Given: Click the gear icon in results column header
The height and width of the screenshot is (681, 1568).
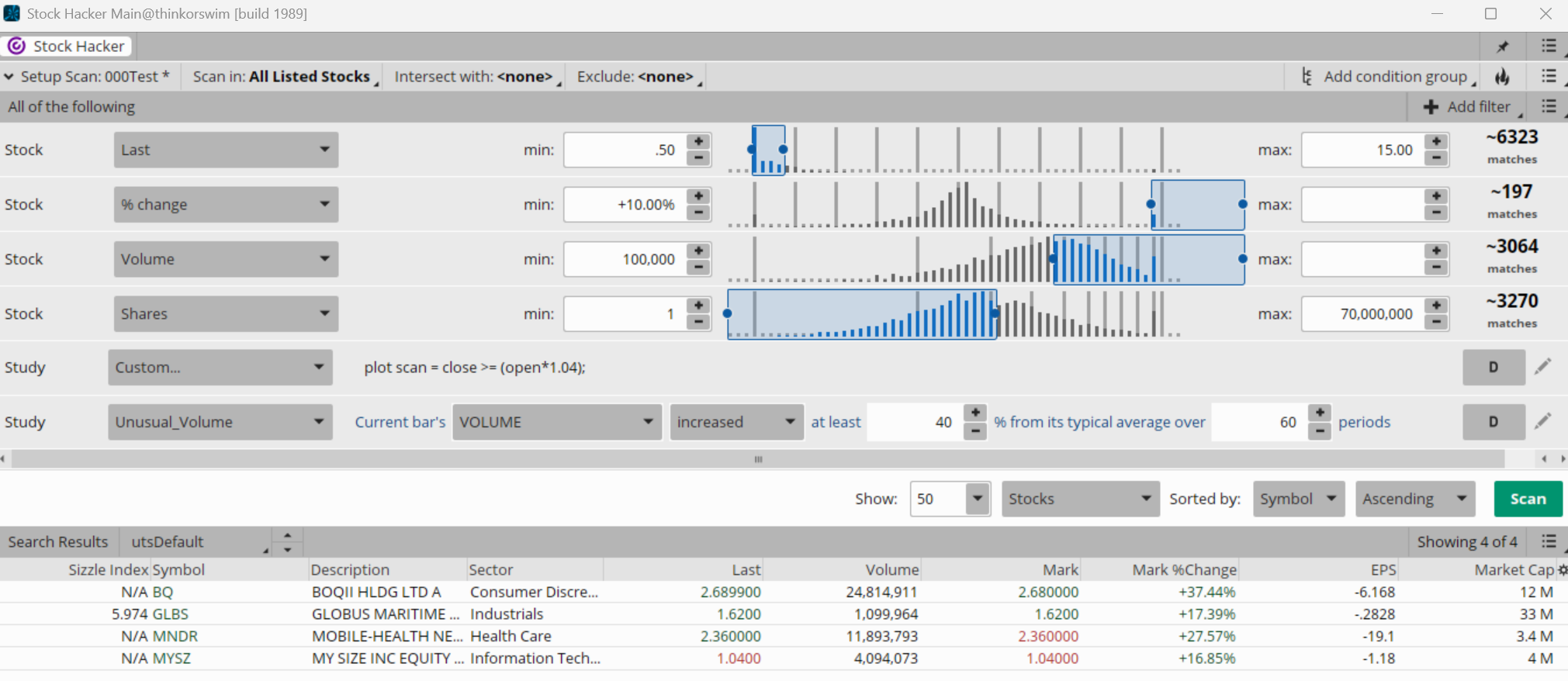Looking at the screenshot, I should (1562, 570).
